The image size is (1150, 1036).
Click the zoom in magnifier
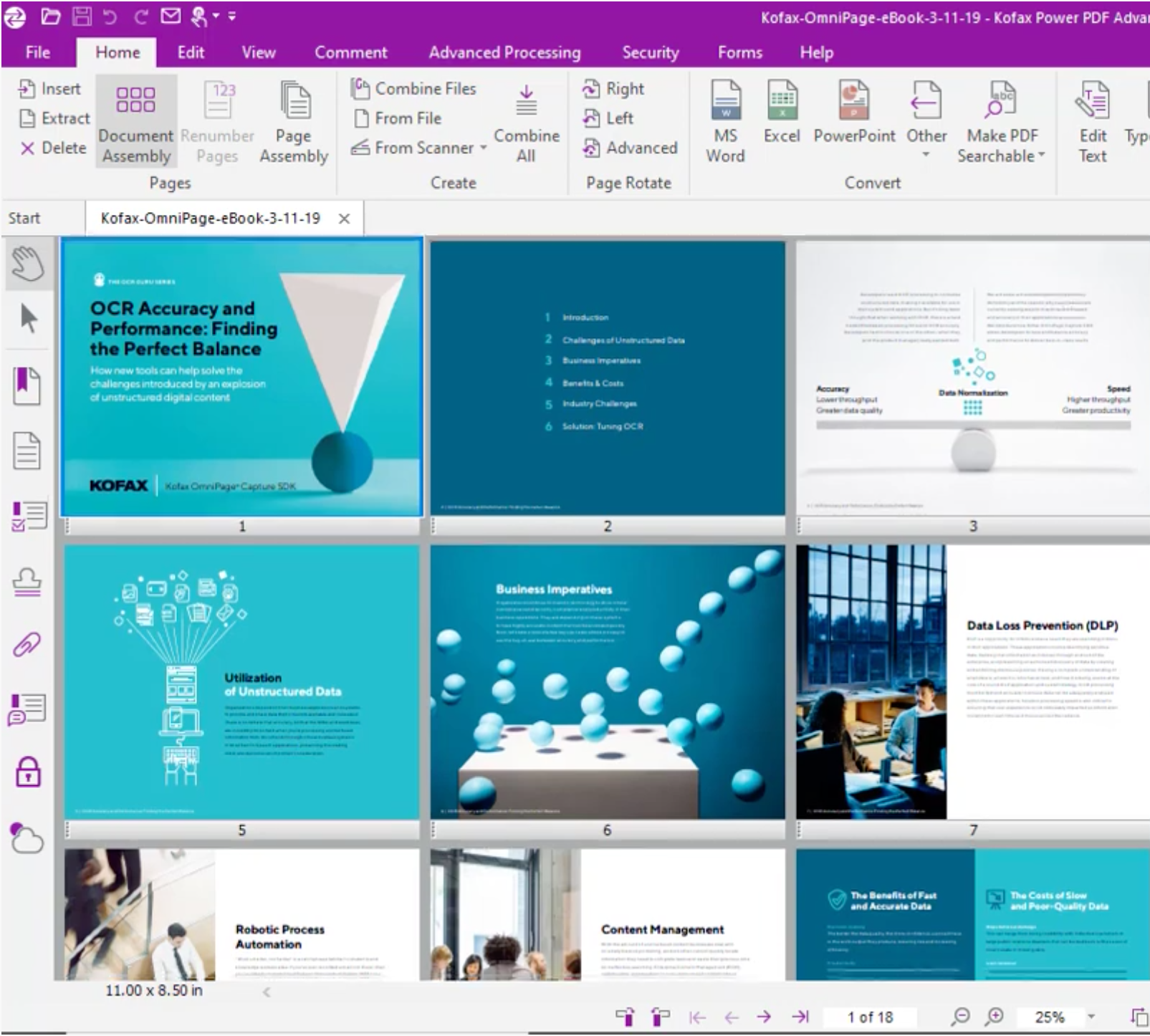pos(995,1016)
